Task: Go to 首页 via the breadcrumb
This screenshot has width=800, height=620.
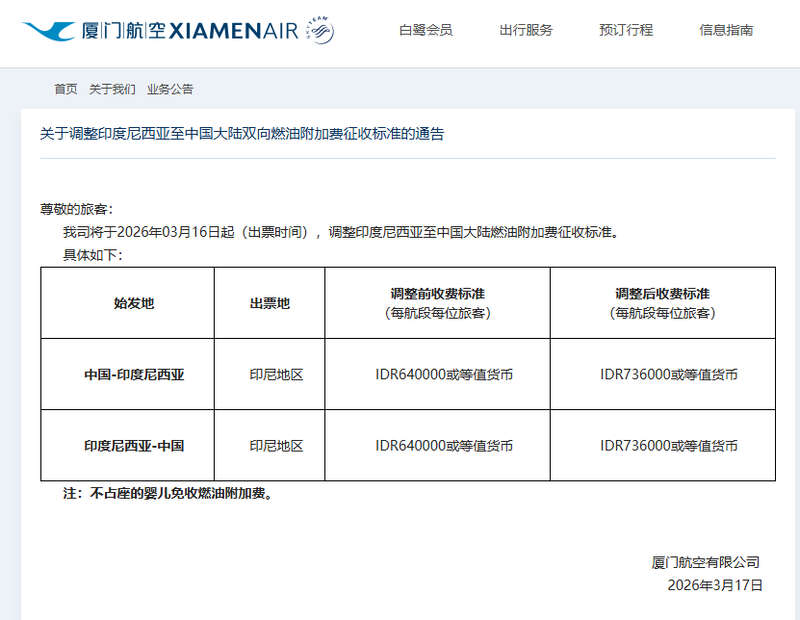Action: coord(65,89)
